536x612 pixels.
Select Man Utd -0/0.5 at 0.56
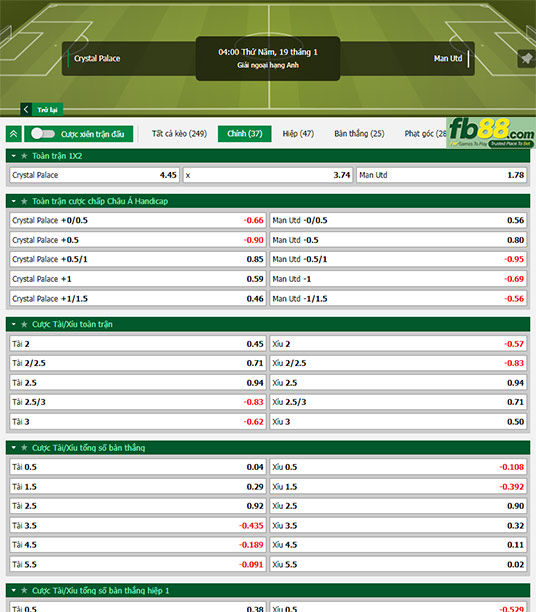point(398,221)
